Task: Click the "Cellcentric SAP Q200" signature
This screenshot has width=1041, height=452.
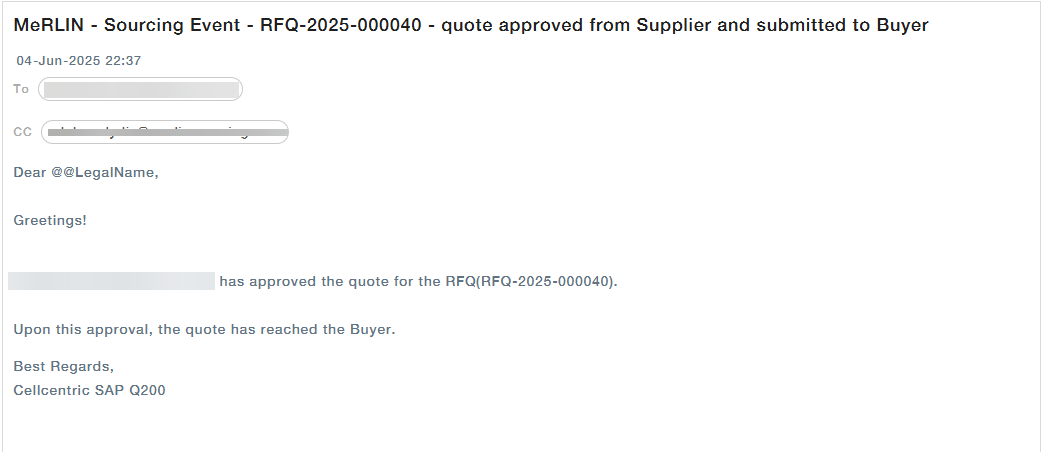Action: click(x=89, y=390)
